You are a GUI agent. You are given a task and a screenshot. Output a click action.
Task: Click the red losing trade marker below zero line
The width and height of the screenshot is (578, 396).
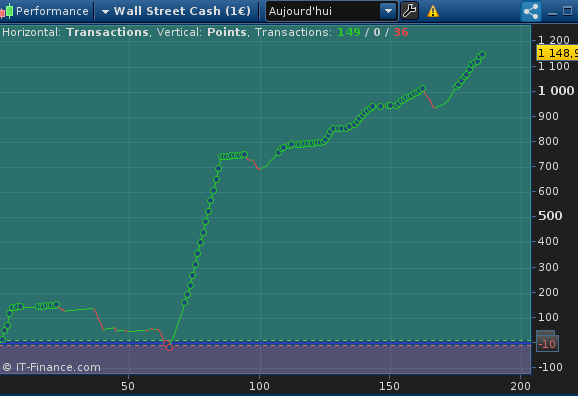coord(169,347)
